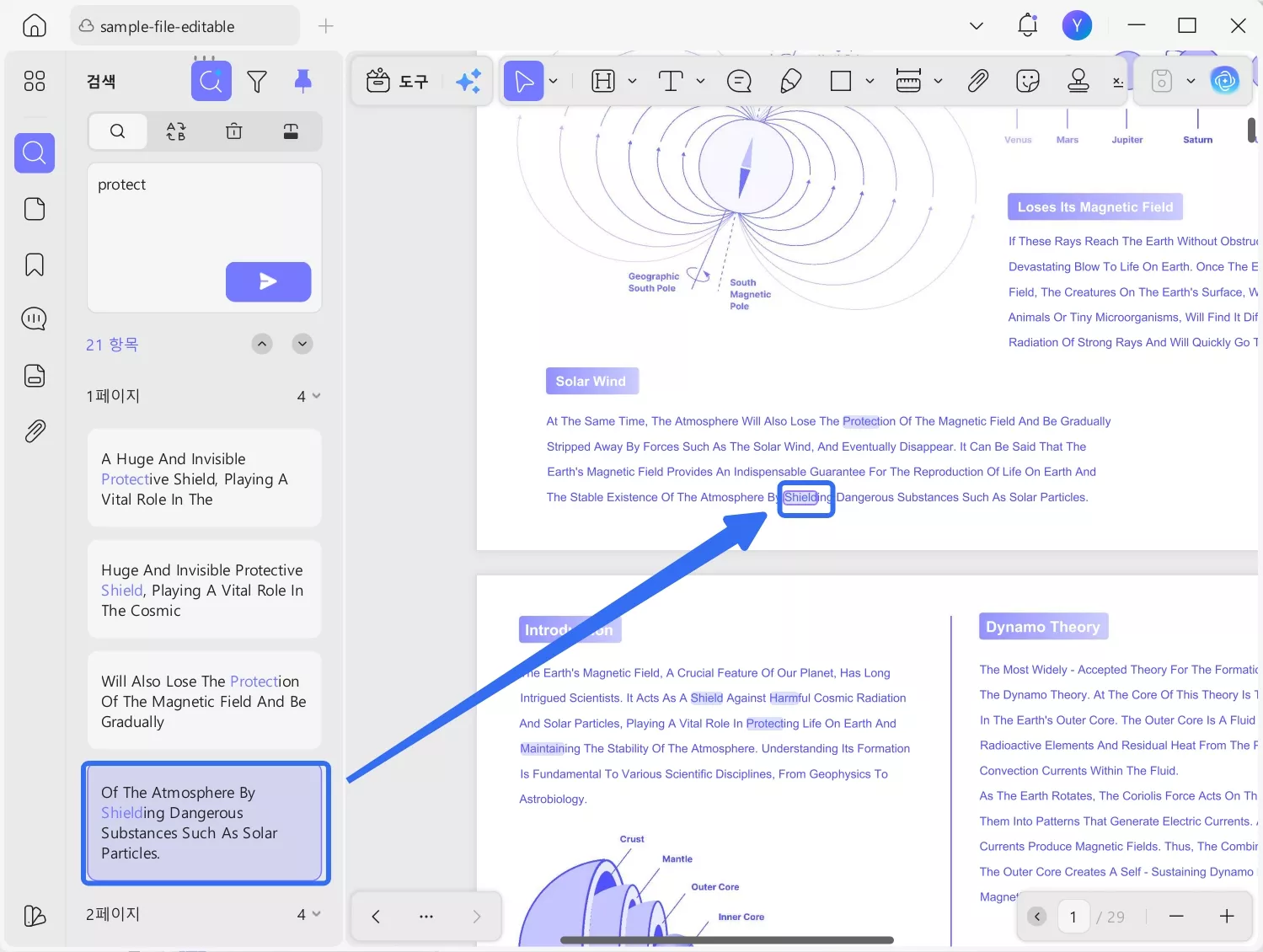Open the layers icon at sidebar bottom
This screenshot has width=1263, height=952.
pos(35,916)
